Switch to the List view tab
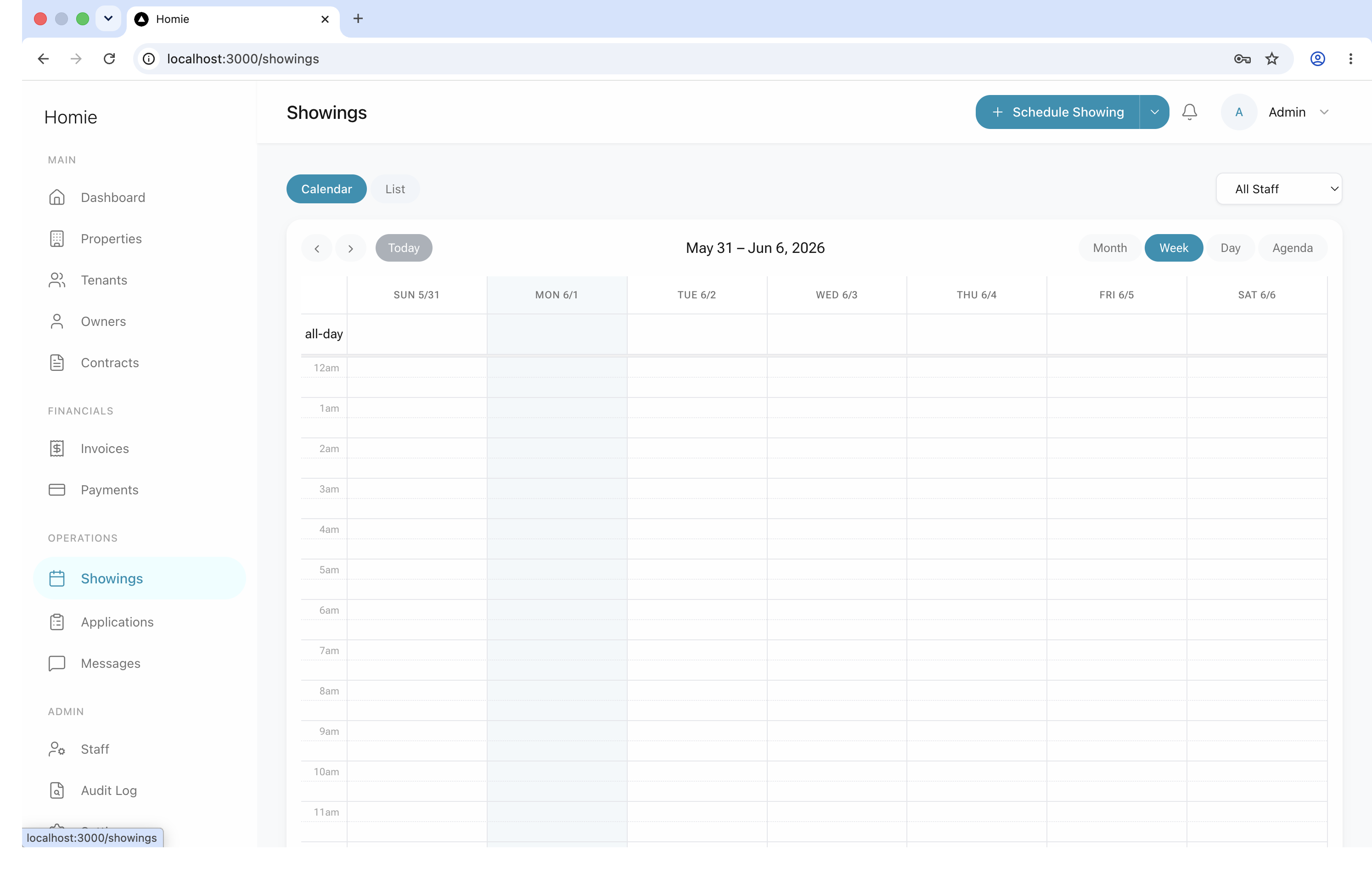Viewport: 1372px width, 873px height. [x=395, y=189]
